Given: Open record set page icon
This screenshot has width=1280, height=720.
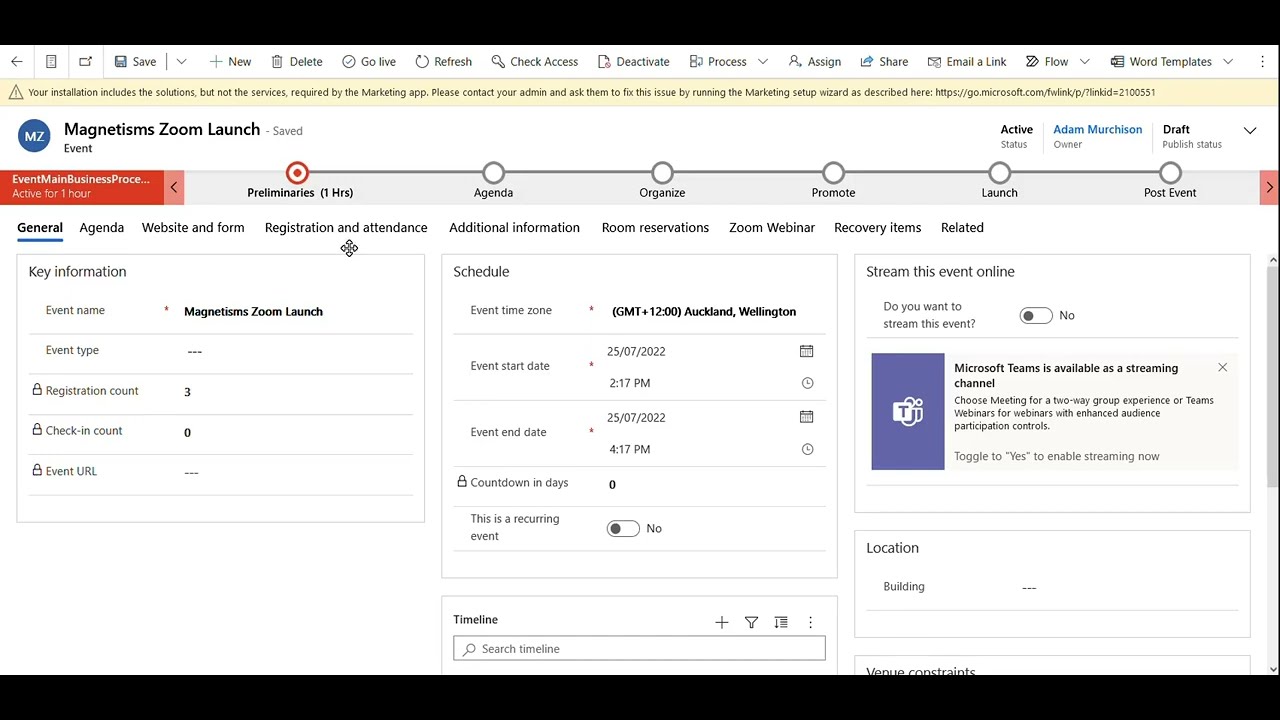Looking at the screenshot, I should coord(51,62).
